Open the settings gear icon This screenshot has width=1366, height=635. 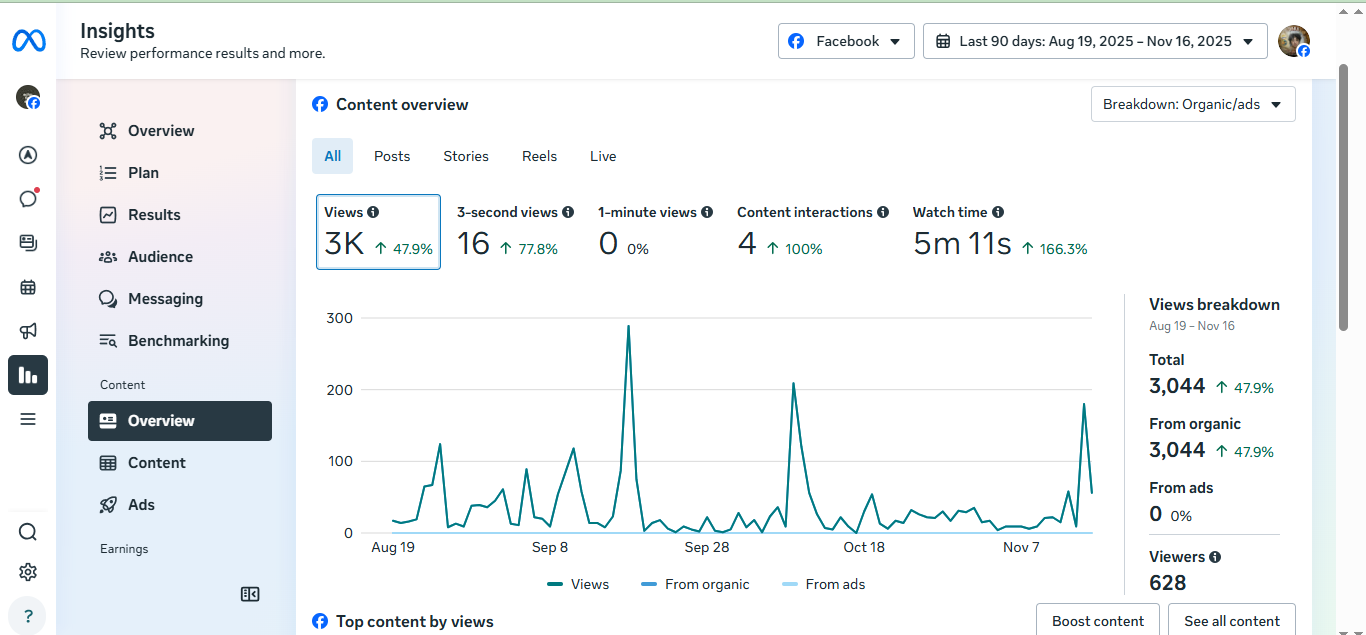[28, 572]
